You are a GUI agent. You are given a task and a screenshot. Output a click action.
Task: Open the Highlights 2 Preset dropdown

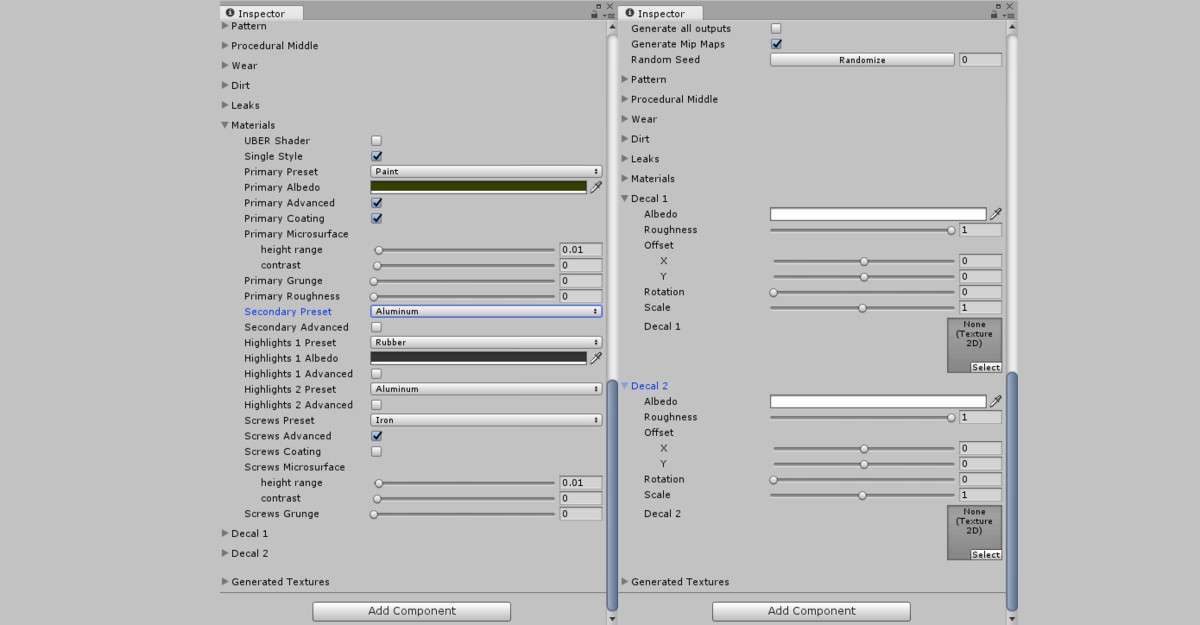tap(486, 389)
